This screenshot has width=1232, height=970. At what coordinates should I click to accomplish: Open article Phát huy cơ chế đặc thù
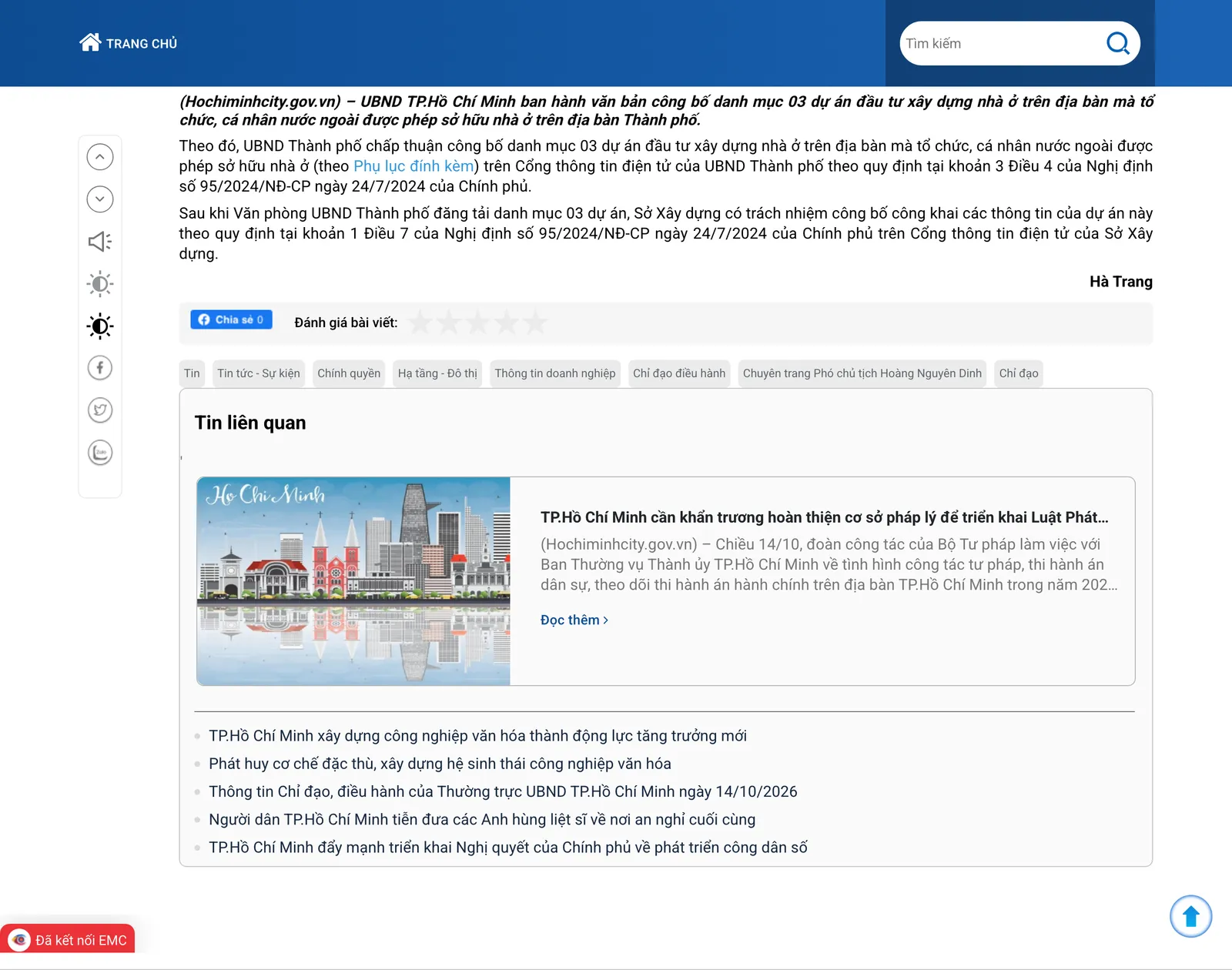tap(440, 764)
